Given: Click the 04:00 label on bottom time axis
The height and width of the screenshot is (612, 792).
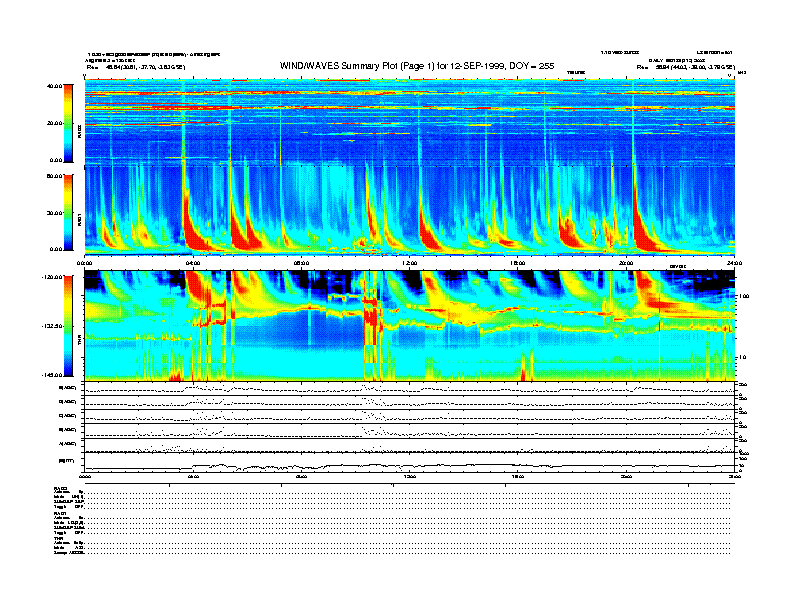Looking at the screenshot, I should 193,476.
